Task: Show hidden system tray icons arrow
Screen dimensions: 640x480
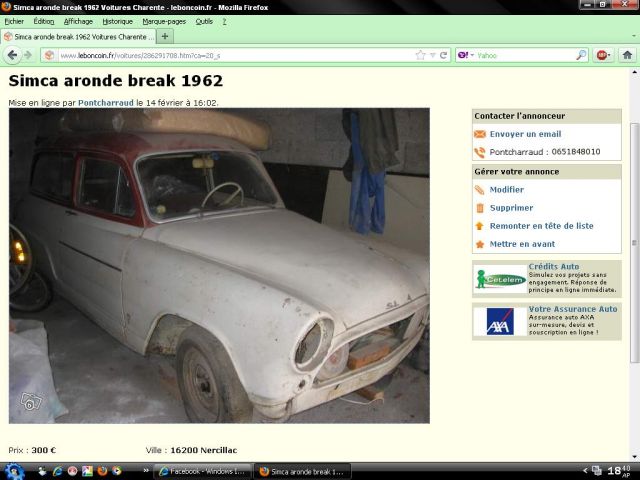Action: tap(585, 471)
